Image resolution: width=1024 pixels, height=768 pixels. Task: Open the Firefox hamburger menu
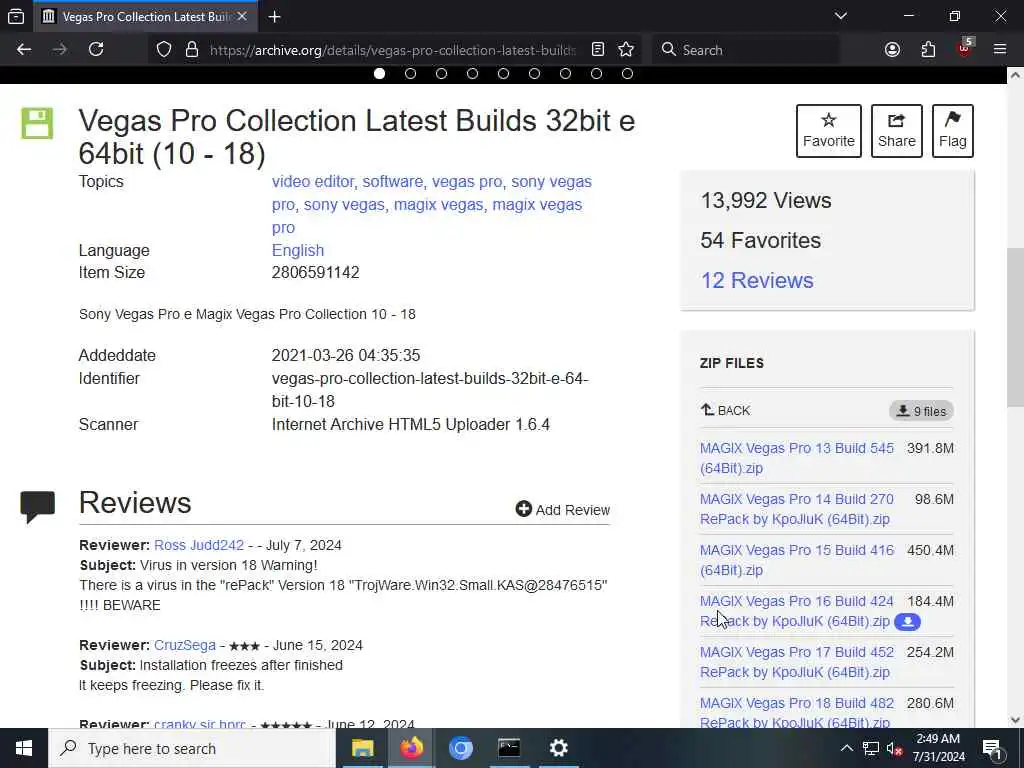point(1000,50)
